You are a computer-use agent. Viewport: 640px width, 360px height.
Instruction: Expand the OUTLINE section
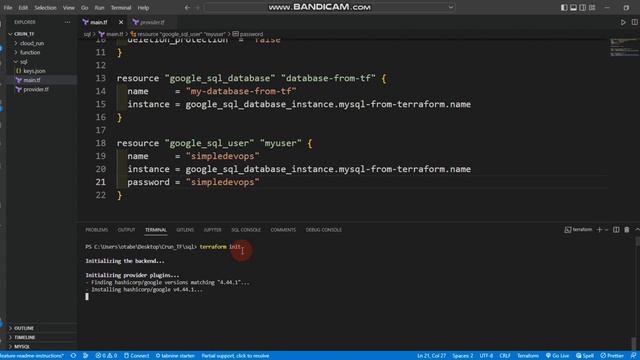24,328
